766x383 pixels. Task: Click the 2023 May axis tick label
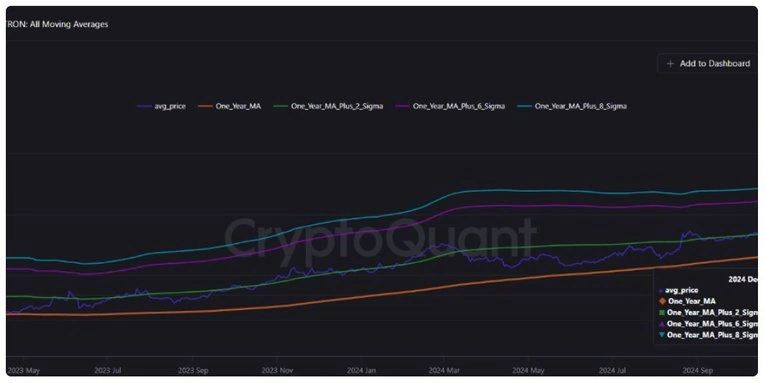[24, 370]
